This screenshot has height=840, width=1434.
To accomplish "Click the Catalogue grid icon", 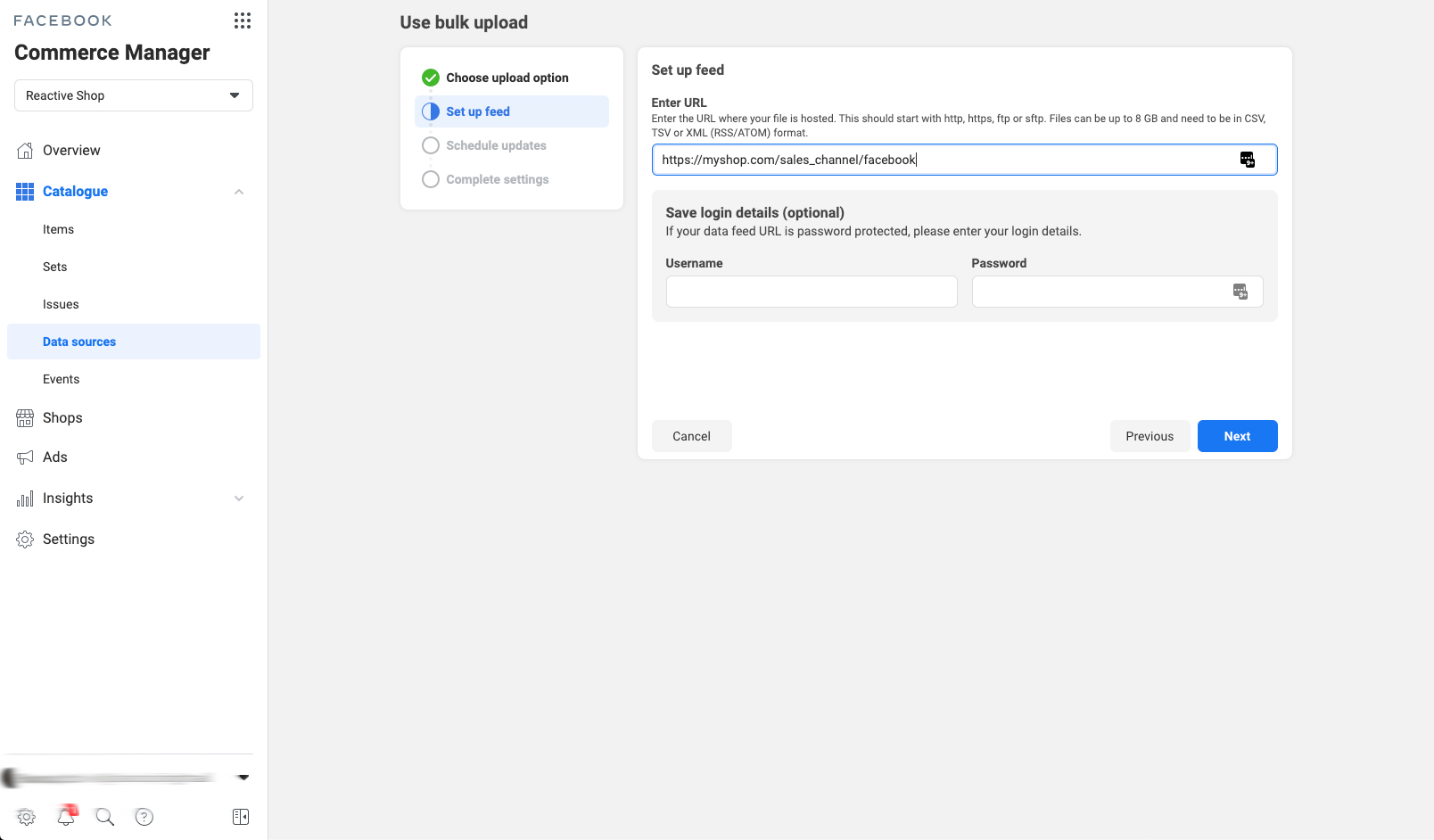I will pyautogui.click(x=25, y=192).
